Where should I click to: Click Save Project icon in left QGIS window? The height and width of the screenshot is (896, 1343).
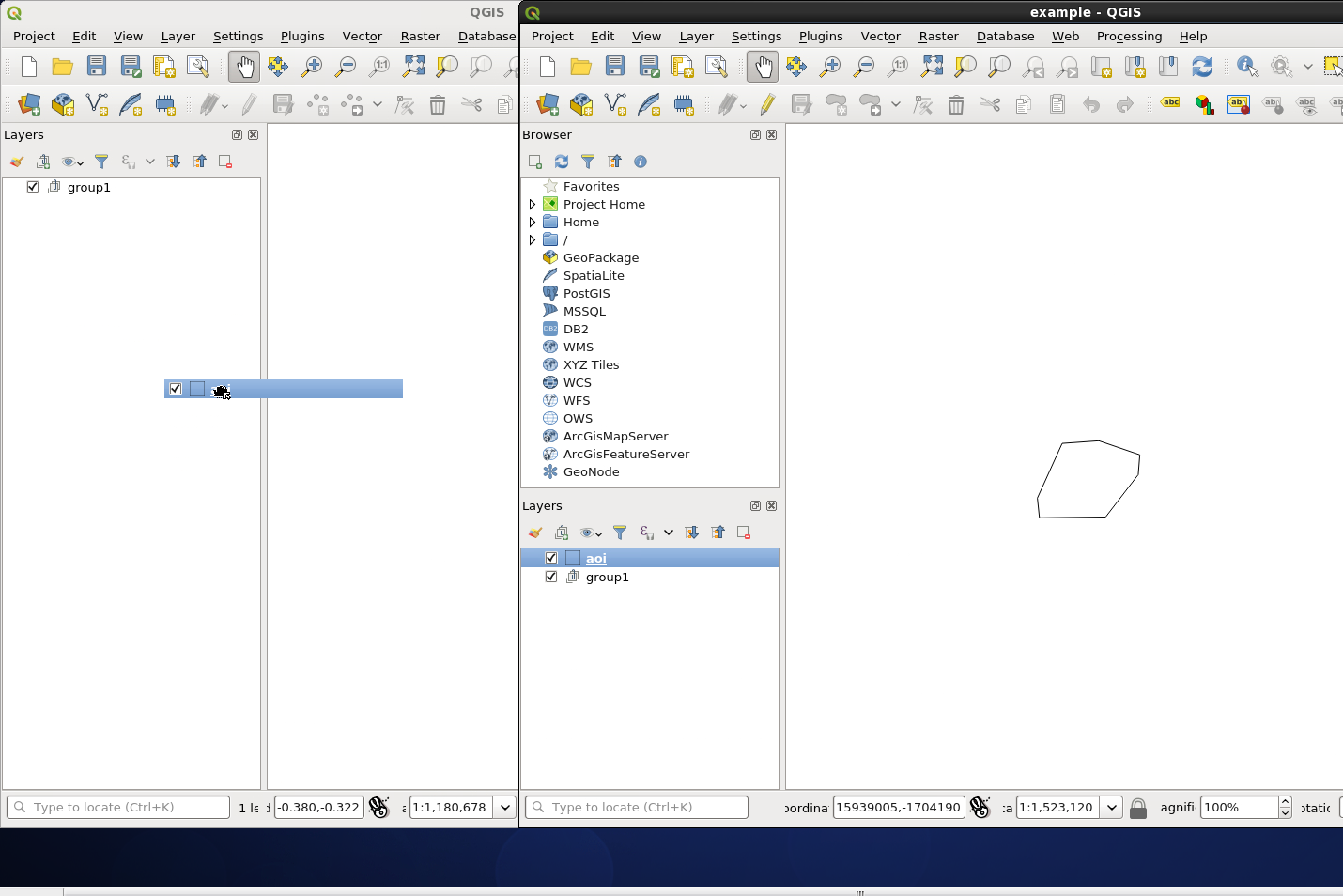click(x=97, y=67)
